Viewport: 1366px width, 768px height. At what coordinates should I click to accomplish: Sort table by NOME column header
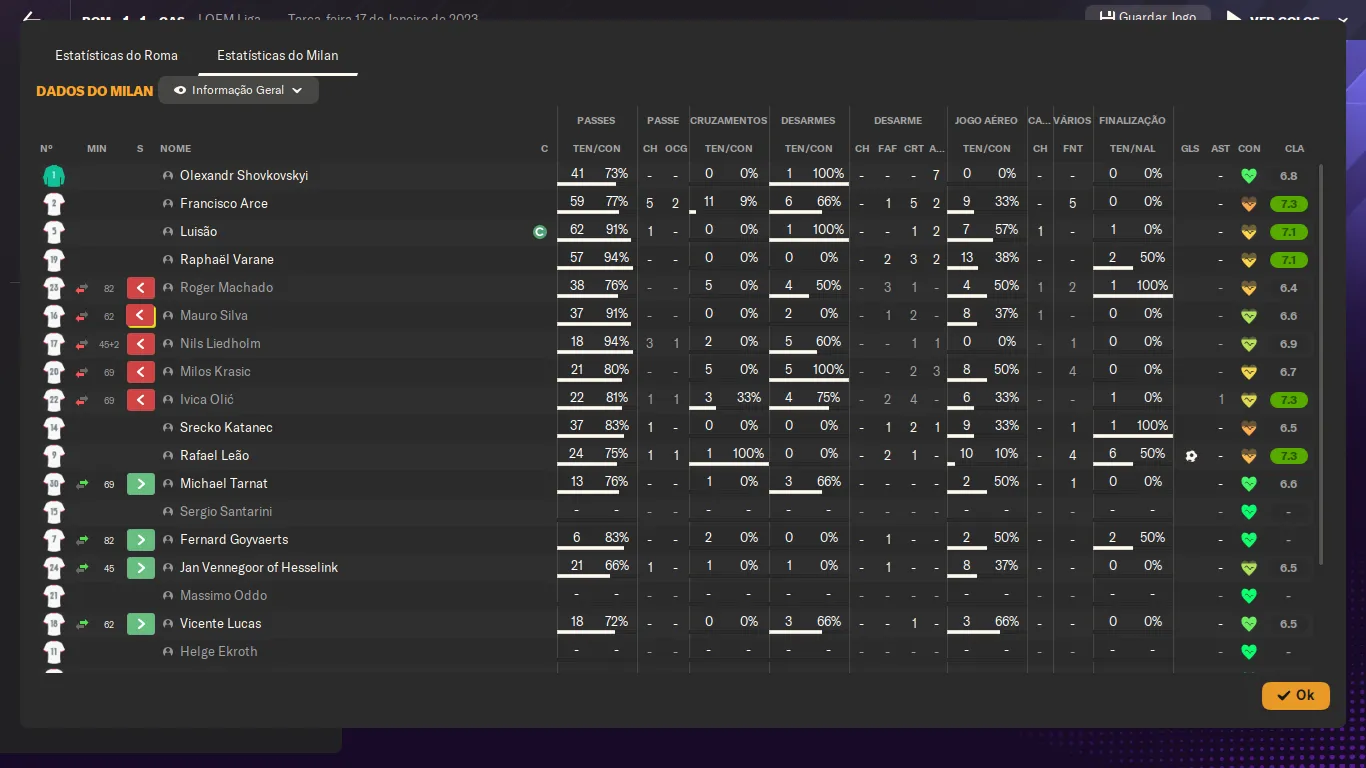tap(175, 149)
